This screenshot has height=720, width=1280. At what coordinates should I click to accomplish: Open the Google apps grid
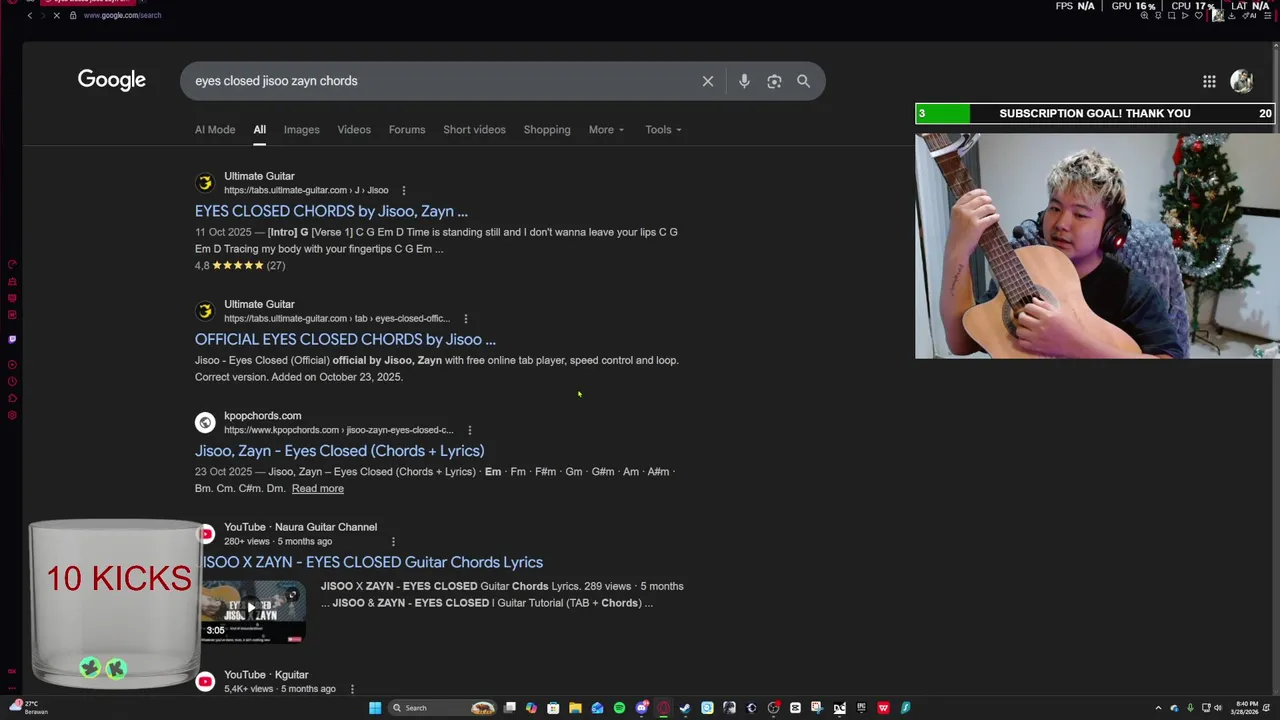point(1209,81)
